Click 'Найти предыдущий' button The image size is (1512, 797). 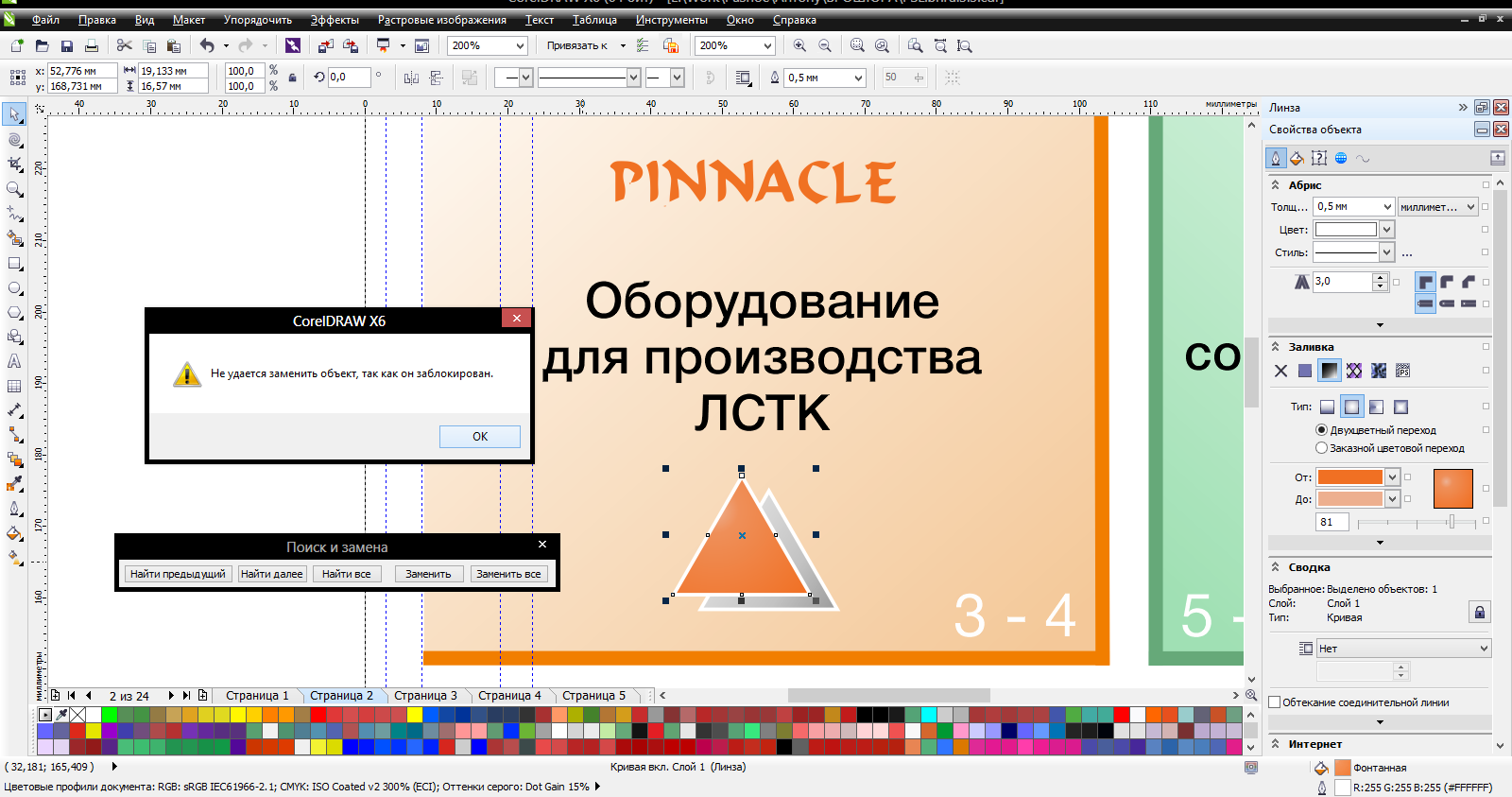[178, 574]
